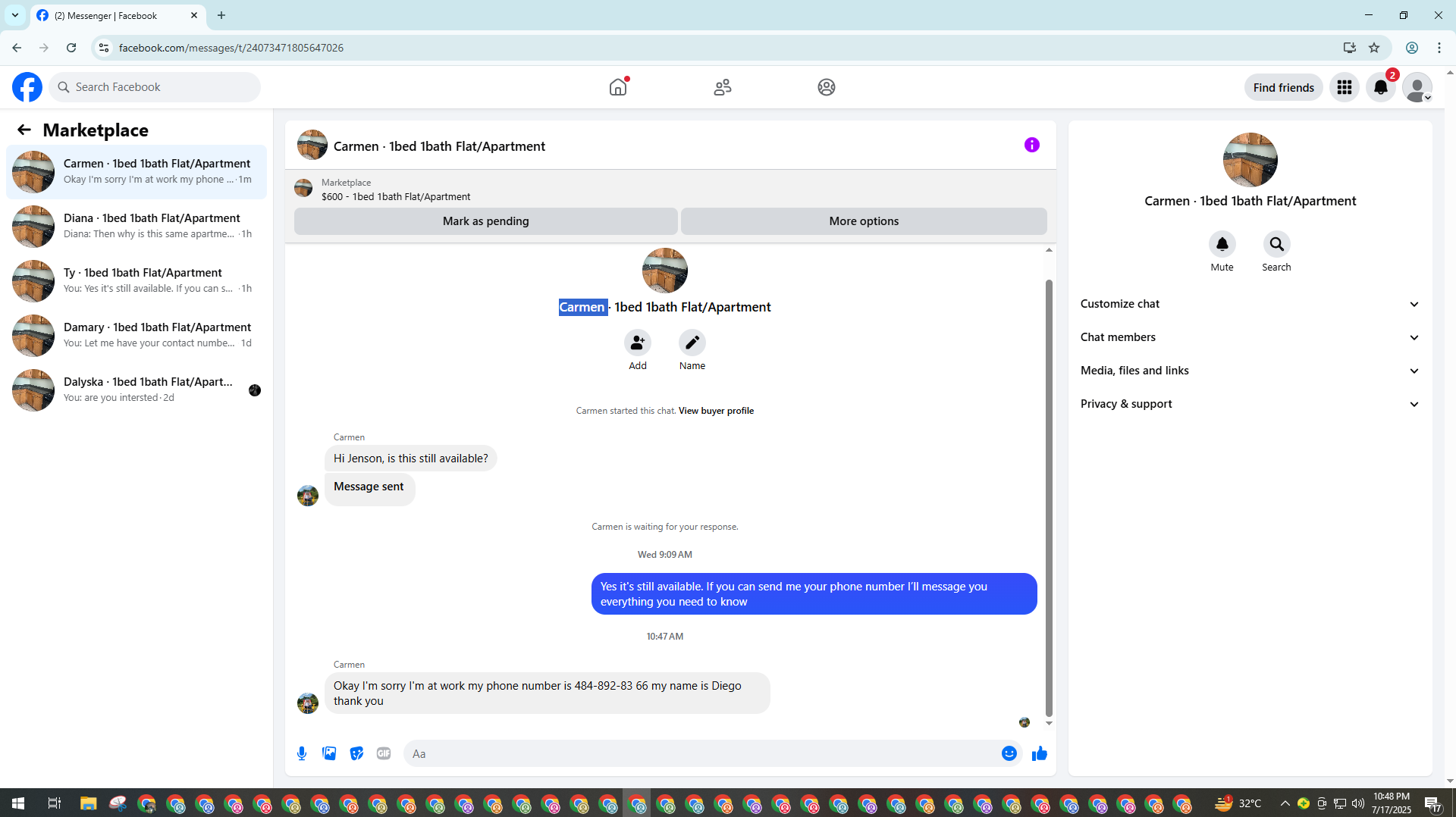Select Carmen conversation in the list
This screenshot has width=1456, height=817.
136,172
